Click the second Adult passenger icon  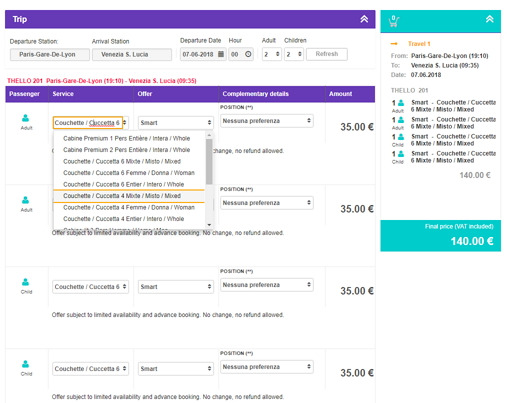point(25,200)
